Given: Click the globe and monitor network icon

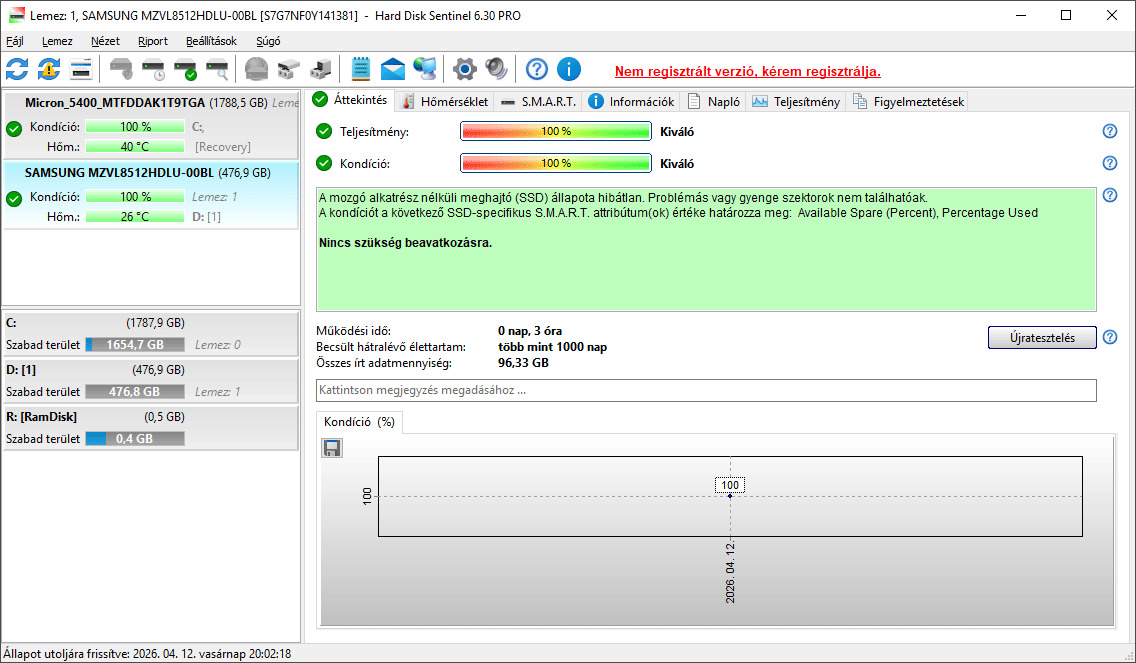Looking at the screenshot, I should (425, 70).
